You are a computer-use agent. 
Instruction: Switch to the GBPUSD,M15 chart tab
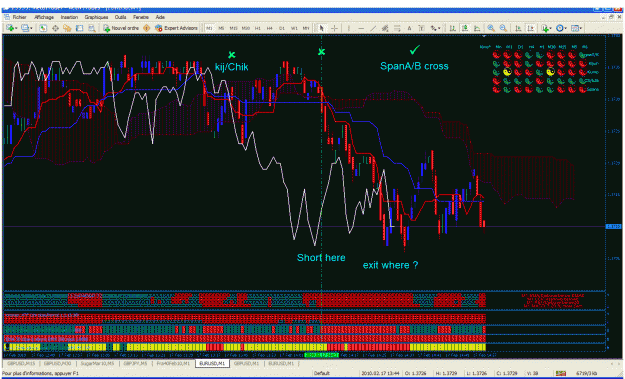pyautogui.click(x=20, y=363)
